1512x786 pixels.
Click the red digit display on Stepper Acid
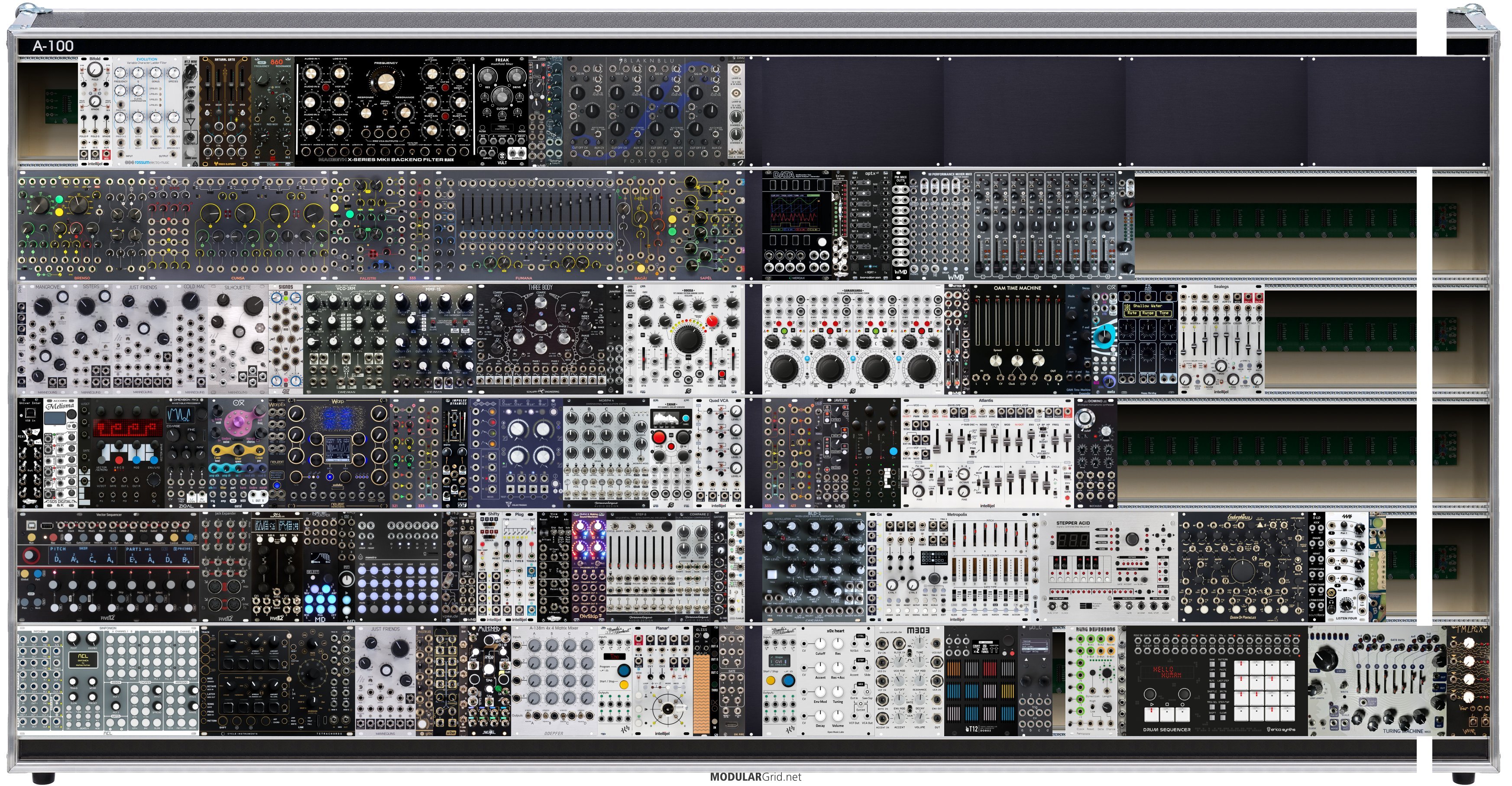click(x=1073, y=540)
